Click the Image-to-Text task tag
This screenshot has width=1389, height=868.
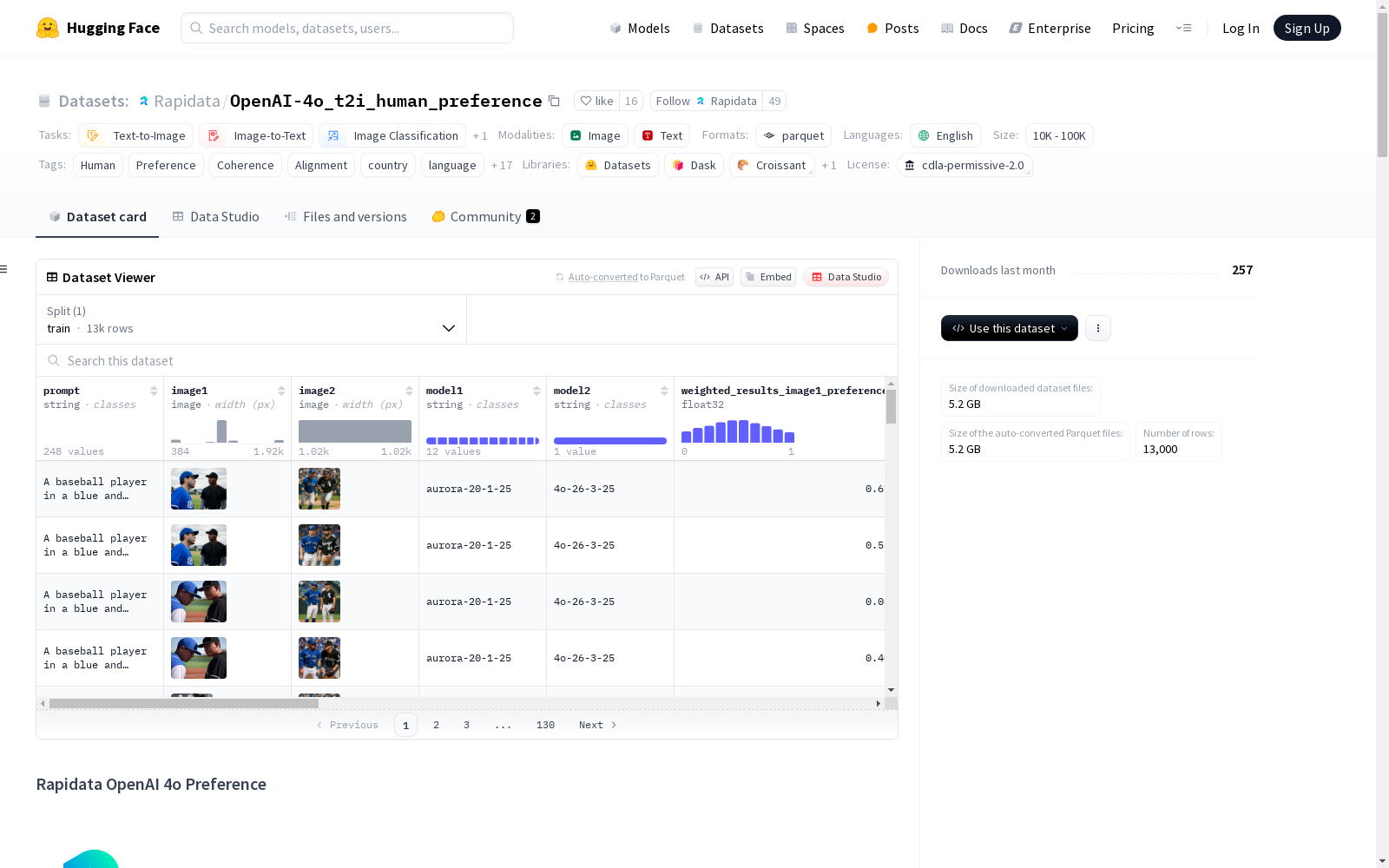(256, 135)
